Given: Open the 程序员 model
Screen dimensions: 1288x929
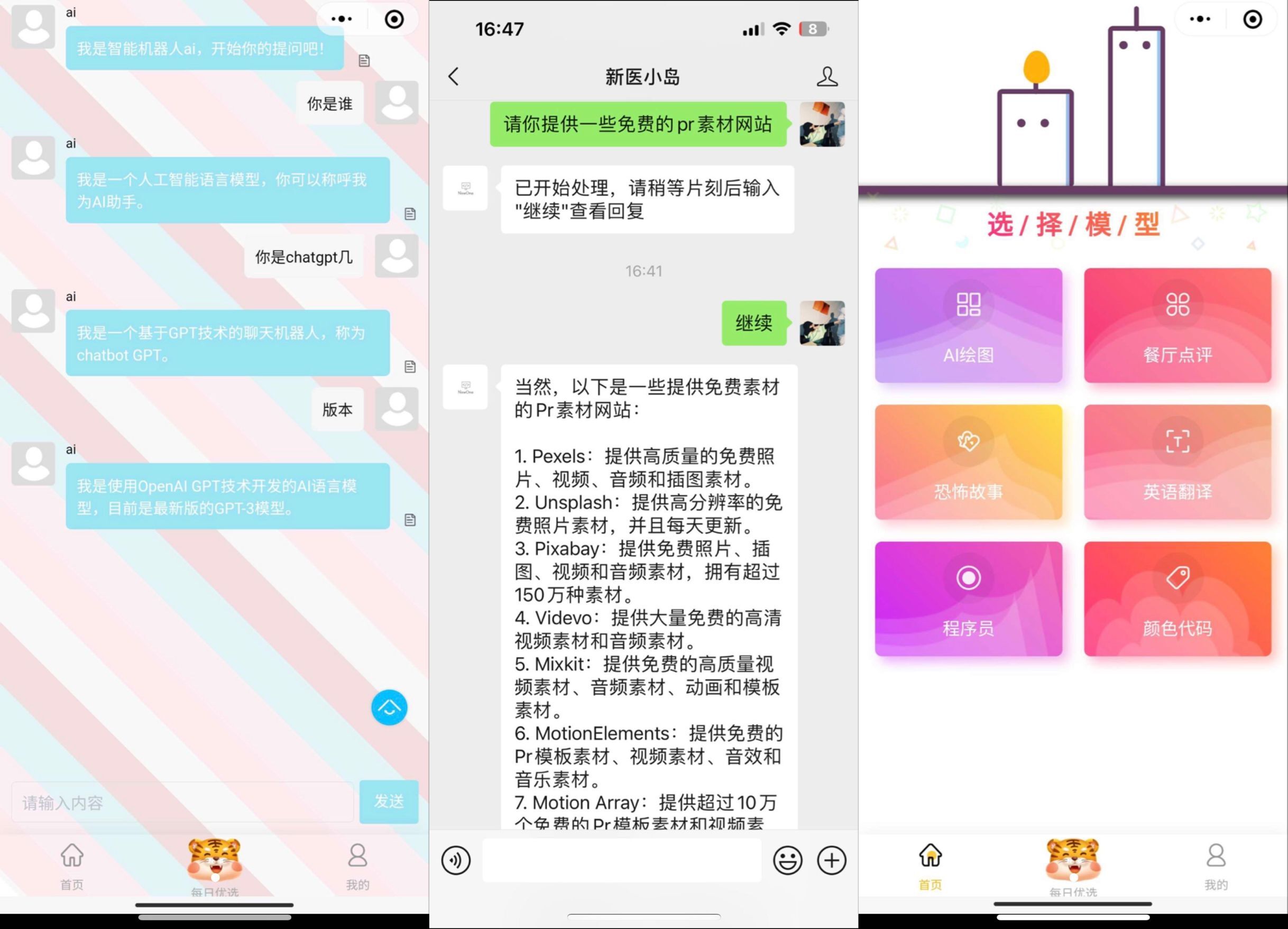Looking at the screenshot, I should 968,599.
